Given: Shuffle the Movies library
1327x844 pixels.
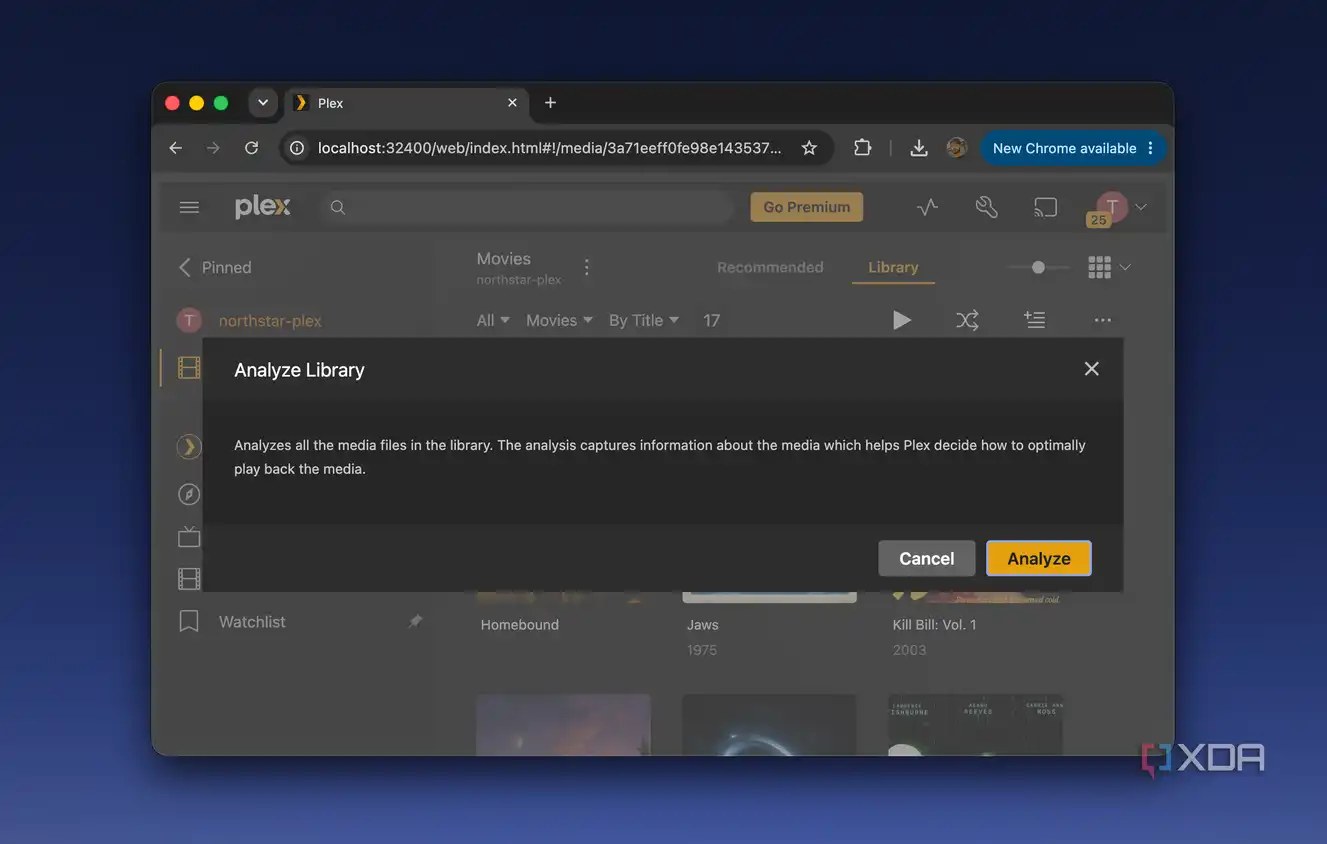Looking at the screenshot, I should tap(967, 320).
